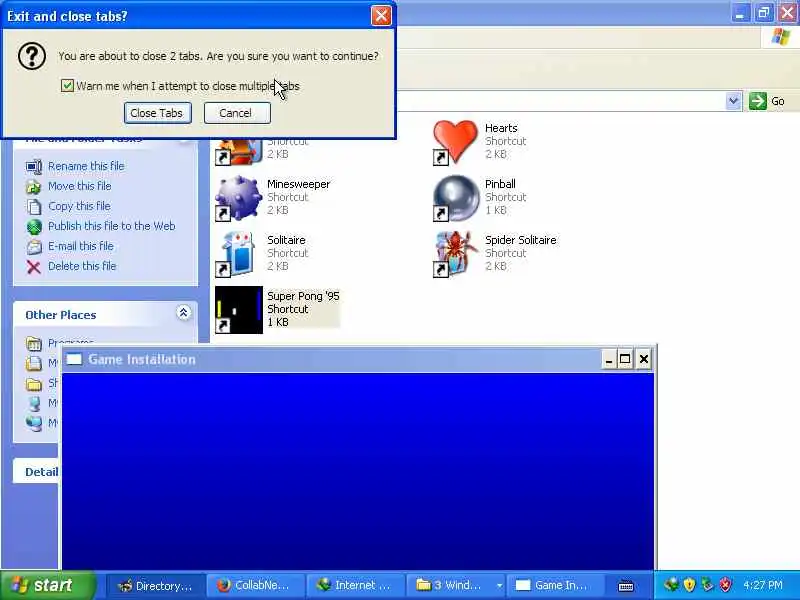Image resolution: width=800 pixels, height=600 pixels.
Task: Open the 3 Windows Explorer taskbar group
Action: (455, 586)
